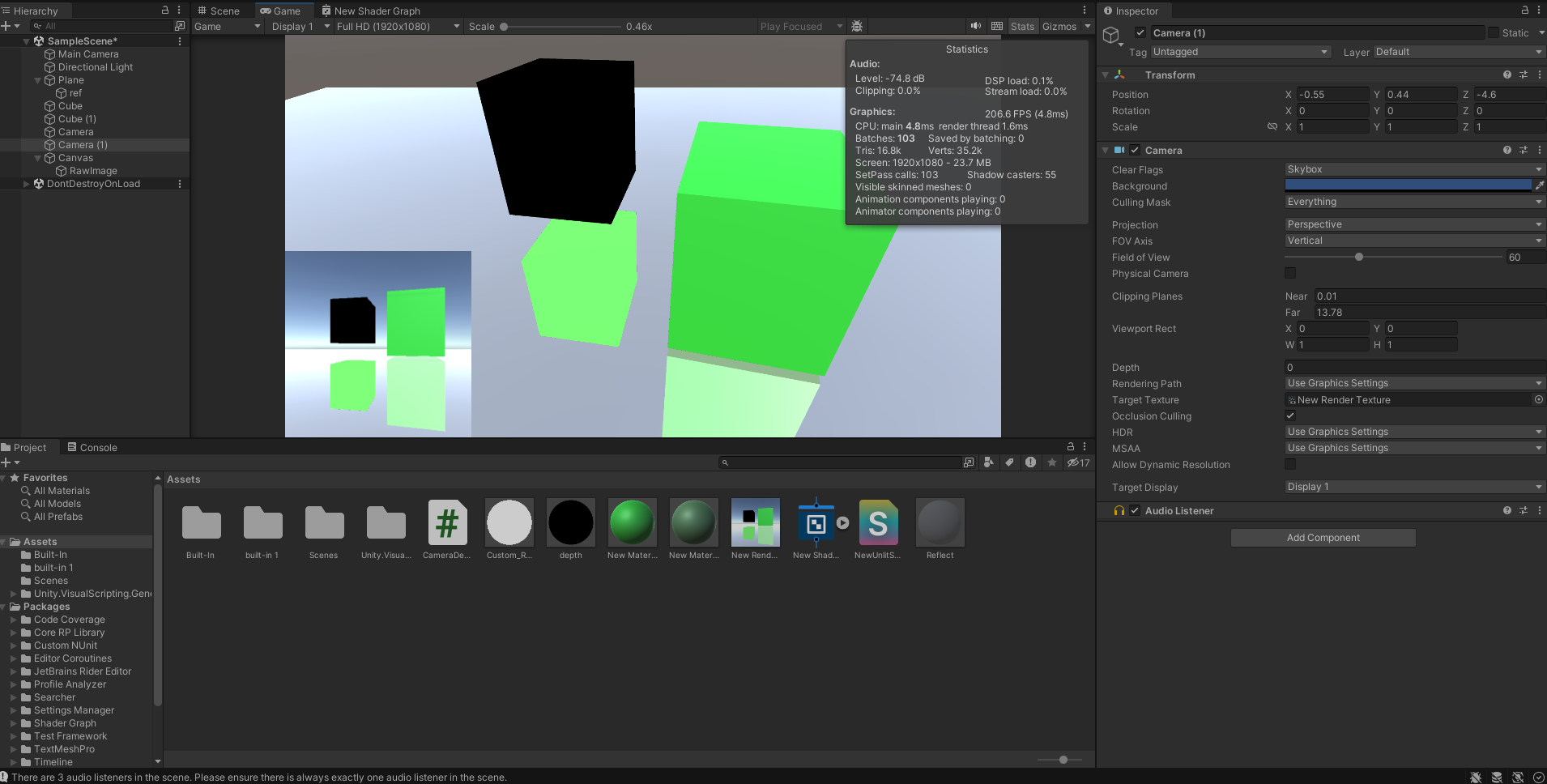Open the Projection dropdown

point(1413,224)
